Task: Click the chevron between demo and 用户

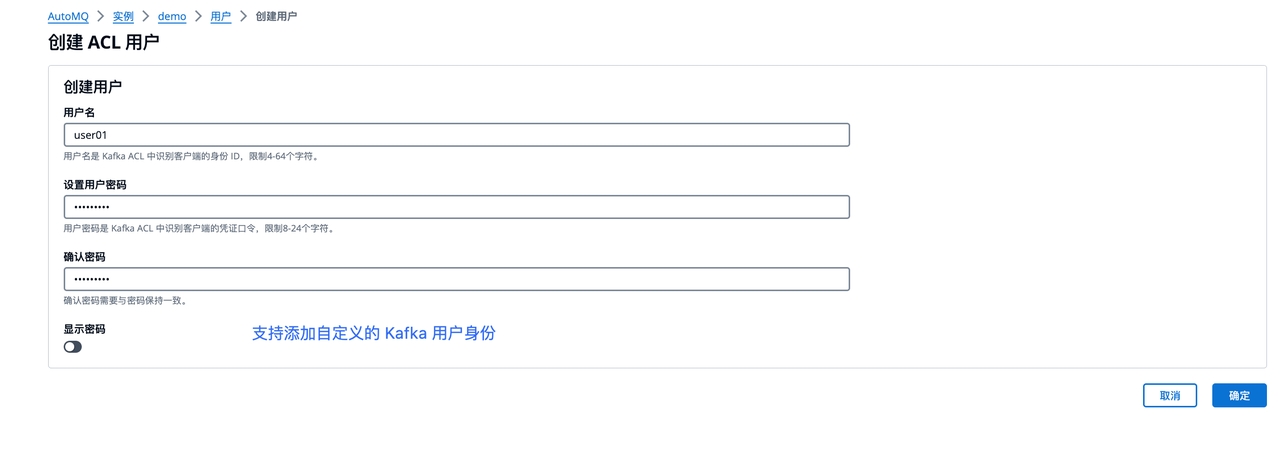Action: coord(198,17)
